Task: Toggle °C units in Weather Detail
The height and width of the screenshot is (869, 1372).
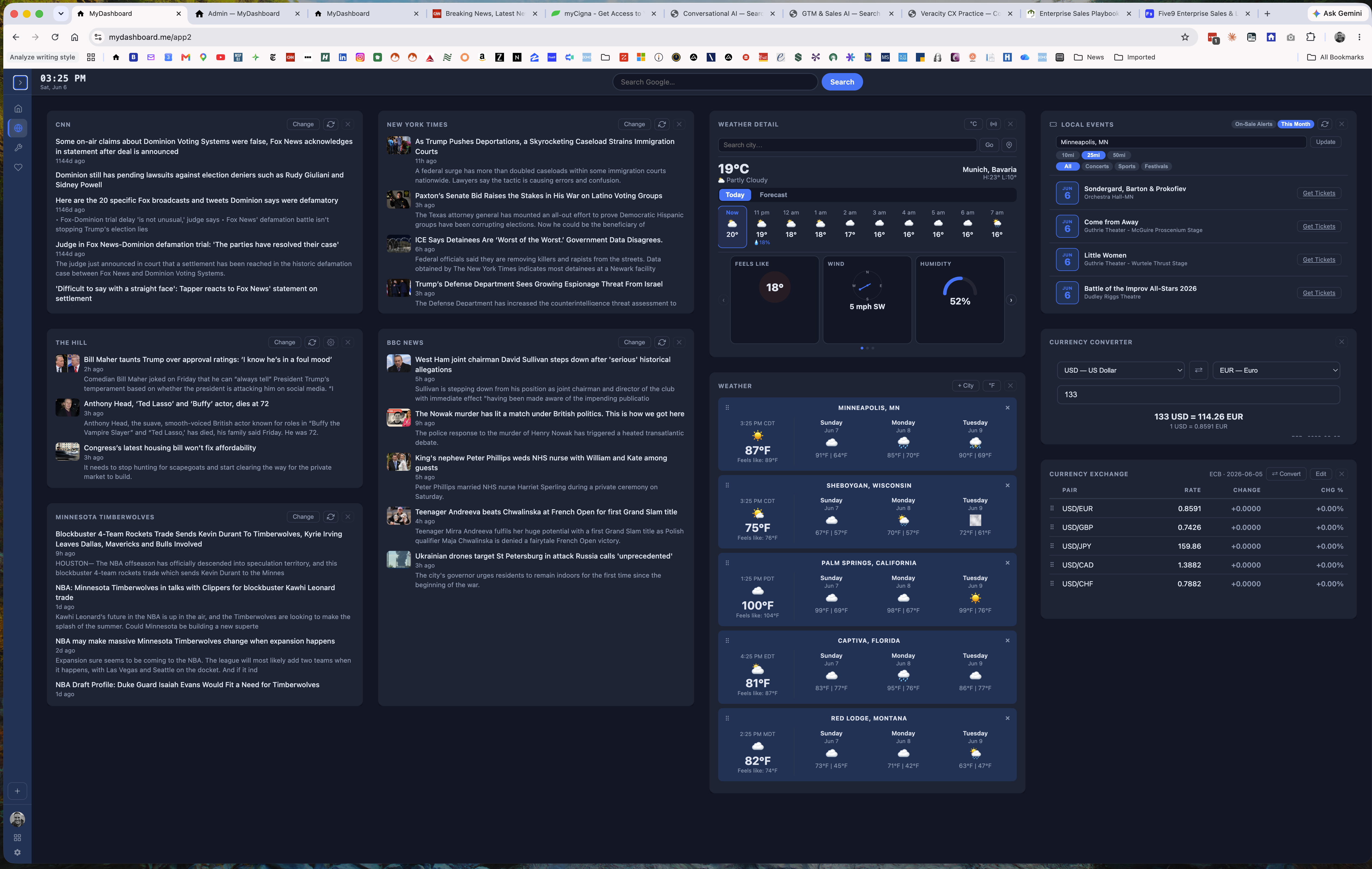Action: pyautogui.click(x=973, y=124)
